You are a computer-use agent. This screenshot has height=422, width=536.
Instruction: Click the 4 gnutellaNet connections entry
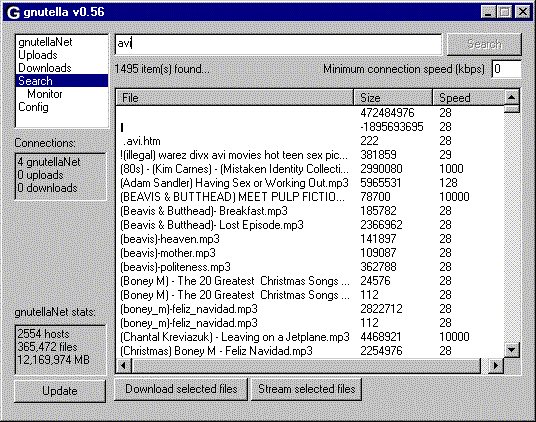click(x=49, y=162)
